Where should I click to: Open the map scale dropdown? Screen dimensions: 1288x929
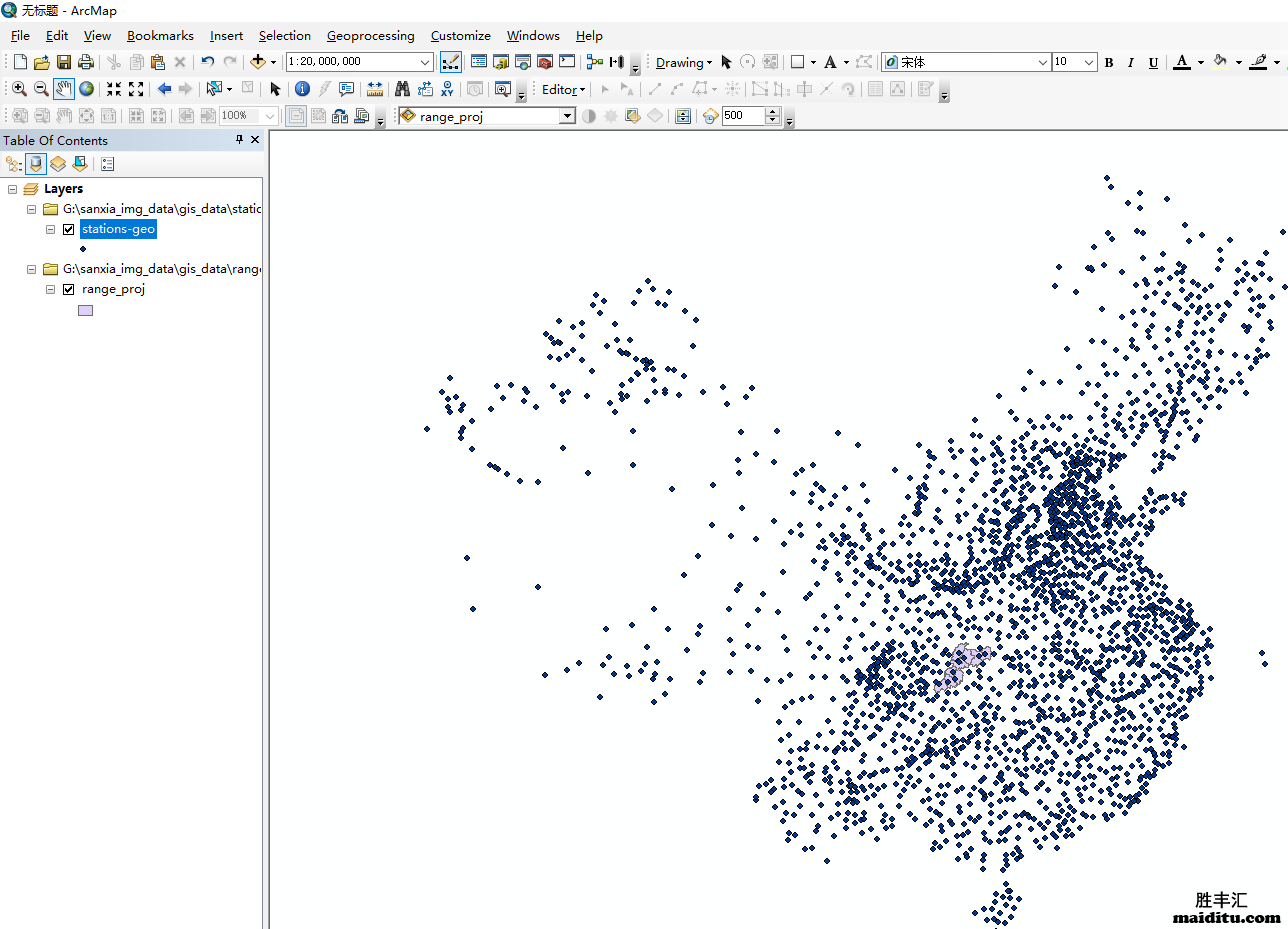click(x=425, y=61)
